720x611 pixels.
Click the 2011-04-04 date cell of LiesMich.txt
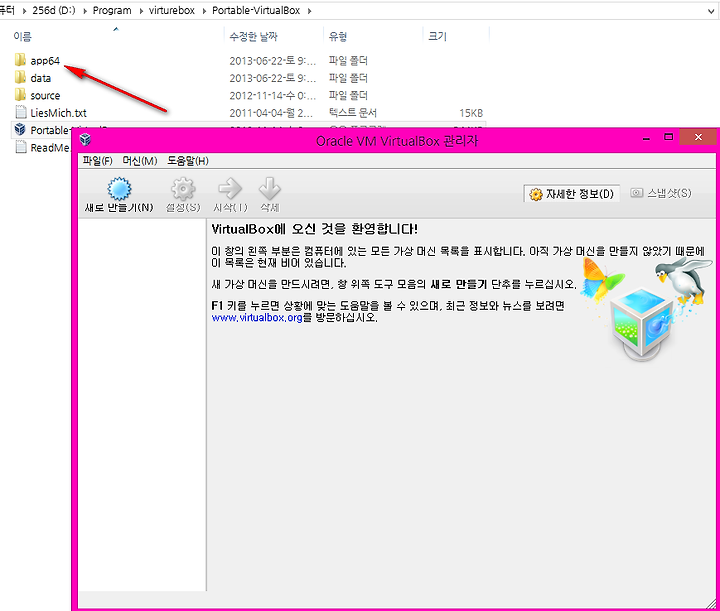(x=271, y=113)
